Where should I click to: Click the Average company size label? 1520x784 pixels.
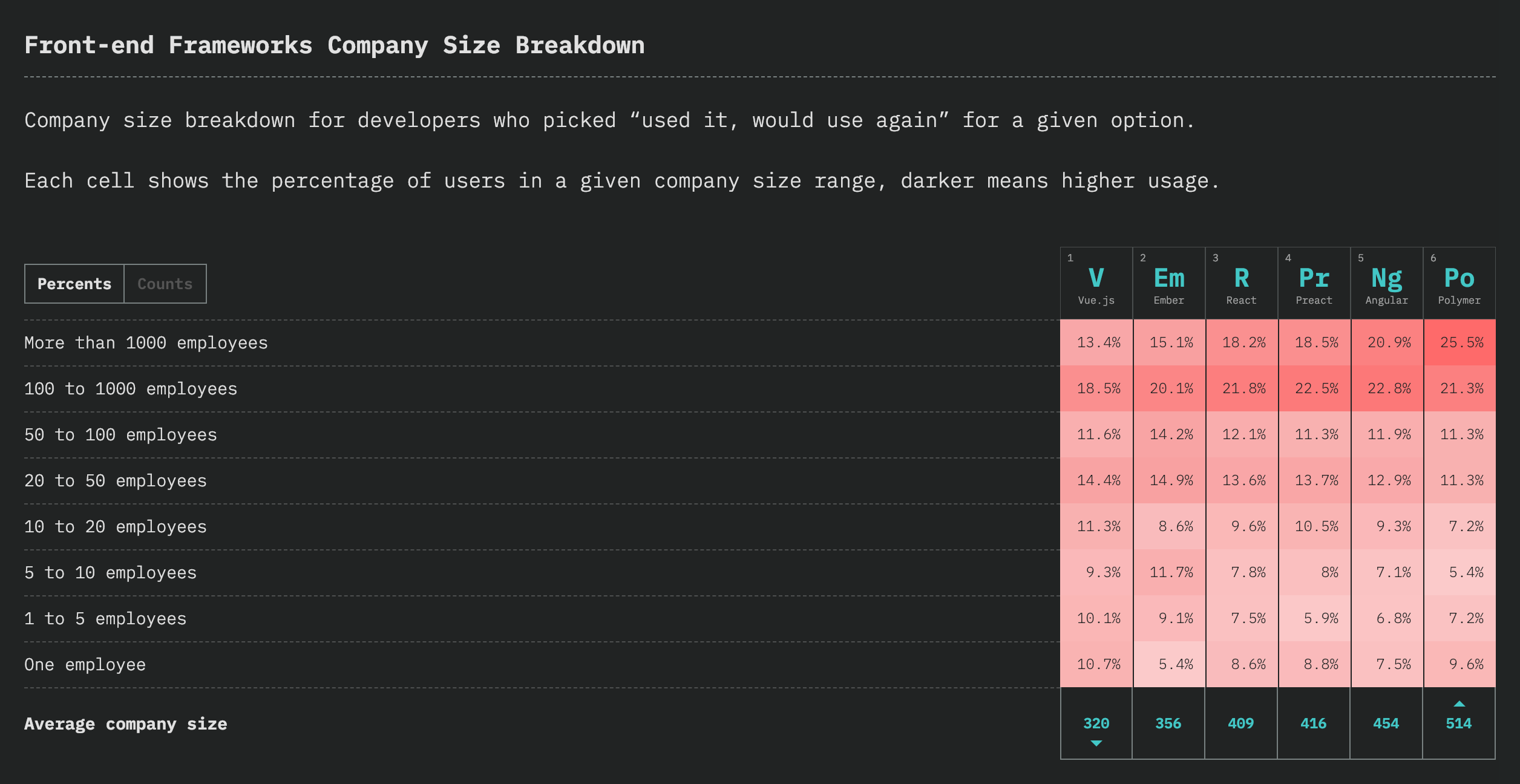click(x=126, y=724)
